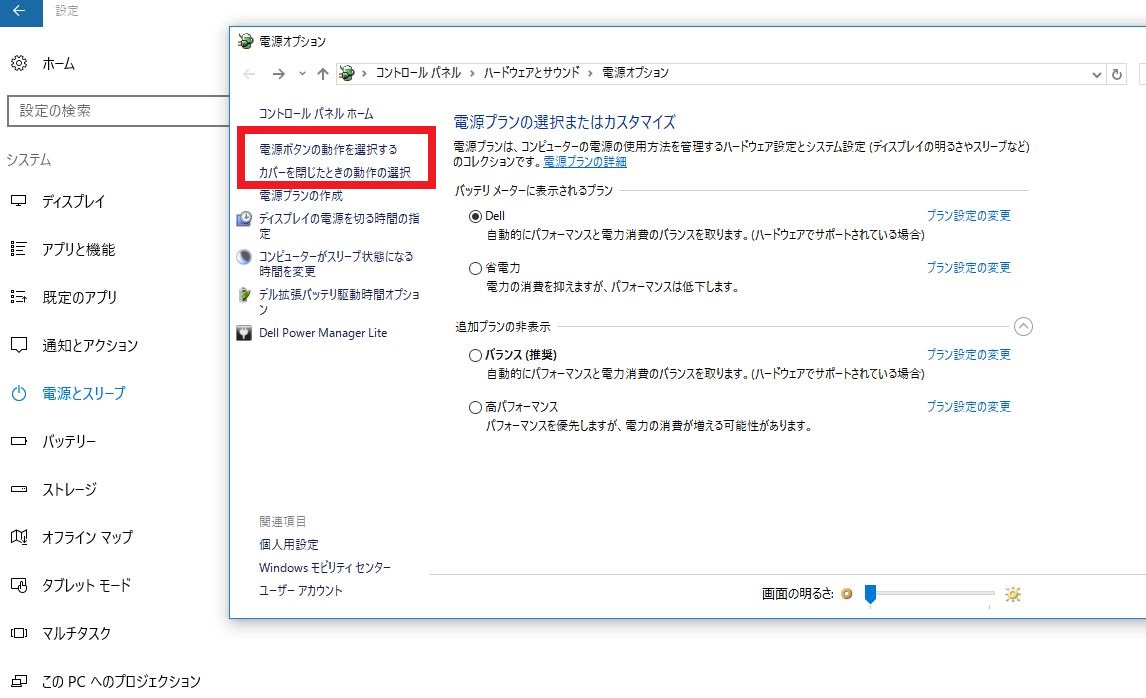Open the address bar dropdown arrow
1146x698 pixels.
pyautogui.click(x=1095, y=73)
